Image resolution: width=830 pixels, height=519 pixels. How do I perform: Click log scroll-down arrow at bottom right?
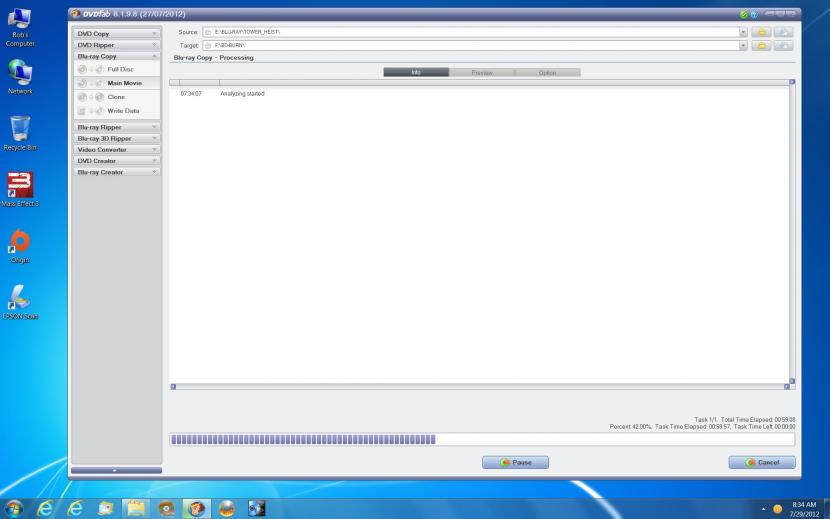tap(792, 381)
